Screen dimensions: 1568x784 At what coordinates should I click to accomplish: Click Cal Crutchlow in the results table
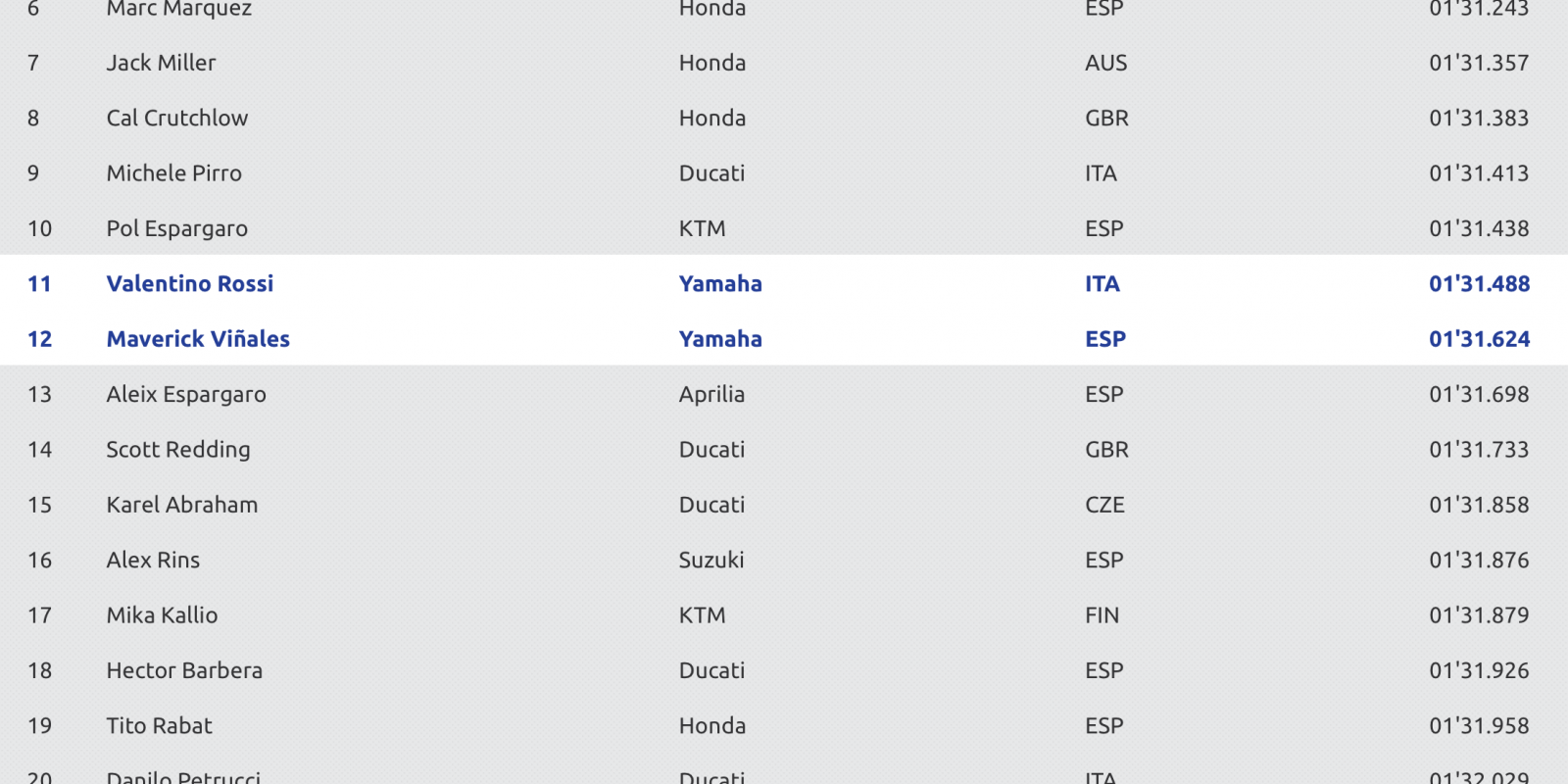[177, 118]
